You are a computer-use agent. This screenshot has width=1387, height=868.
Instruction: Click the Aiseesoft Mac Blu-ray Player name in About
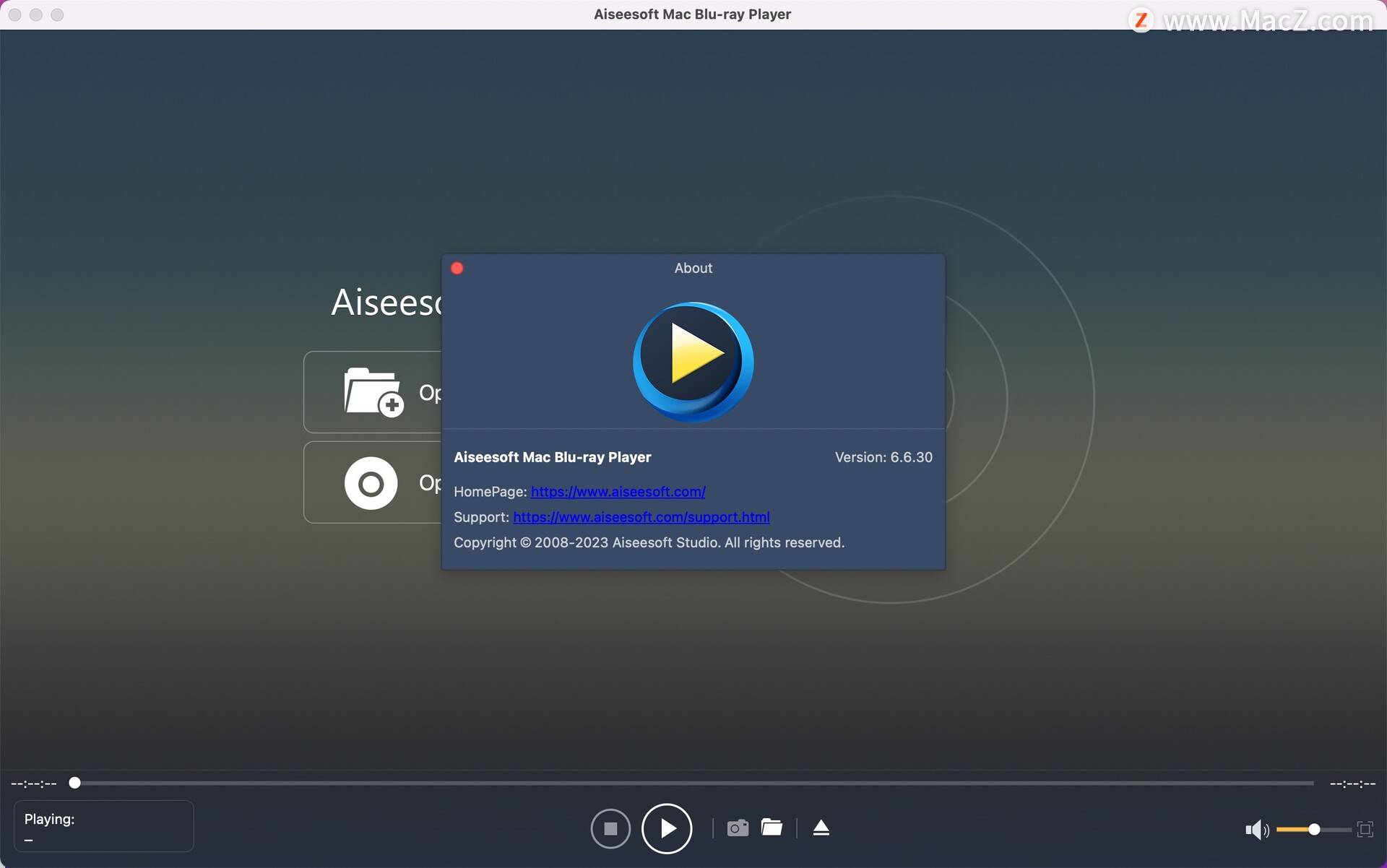pyautogui.click(x=553, y=457)
